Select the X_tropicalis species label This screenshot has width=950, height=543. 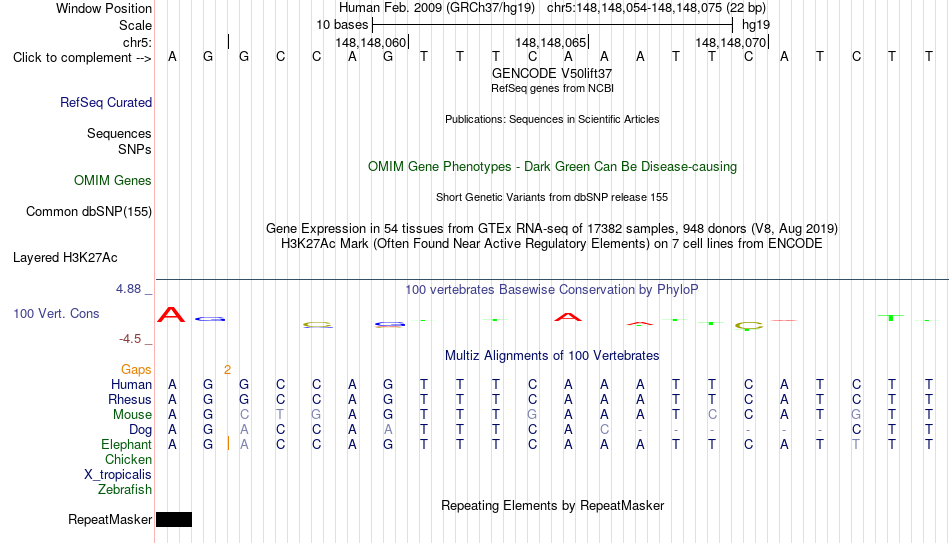tap(118, 475)
